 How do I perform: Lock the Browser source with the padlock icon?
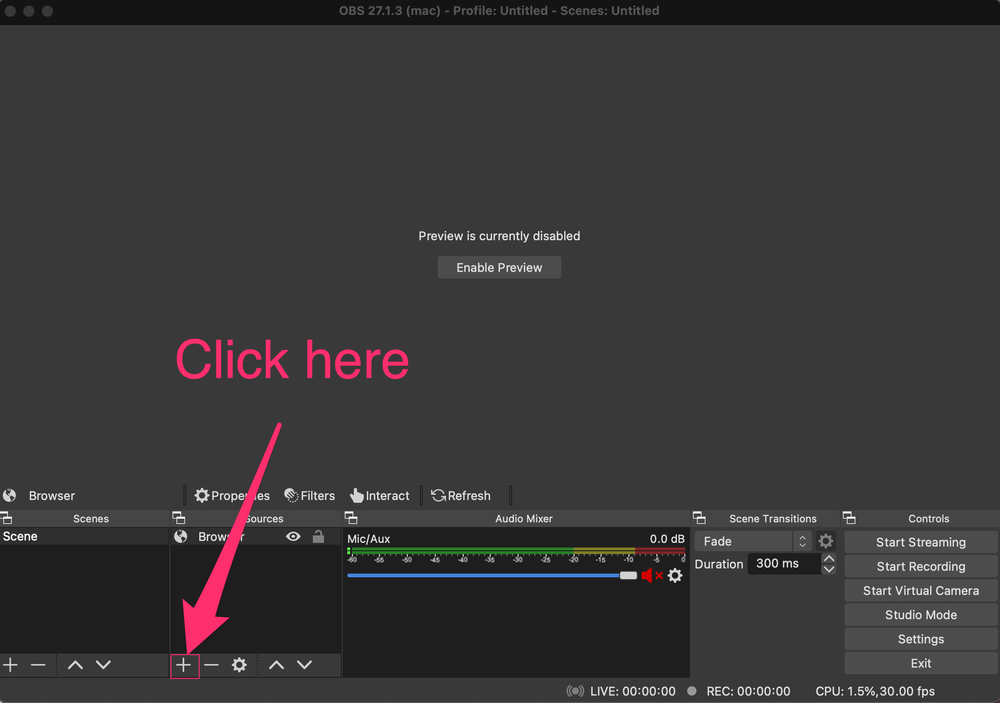point(318,537)
